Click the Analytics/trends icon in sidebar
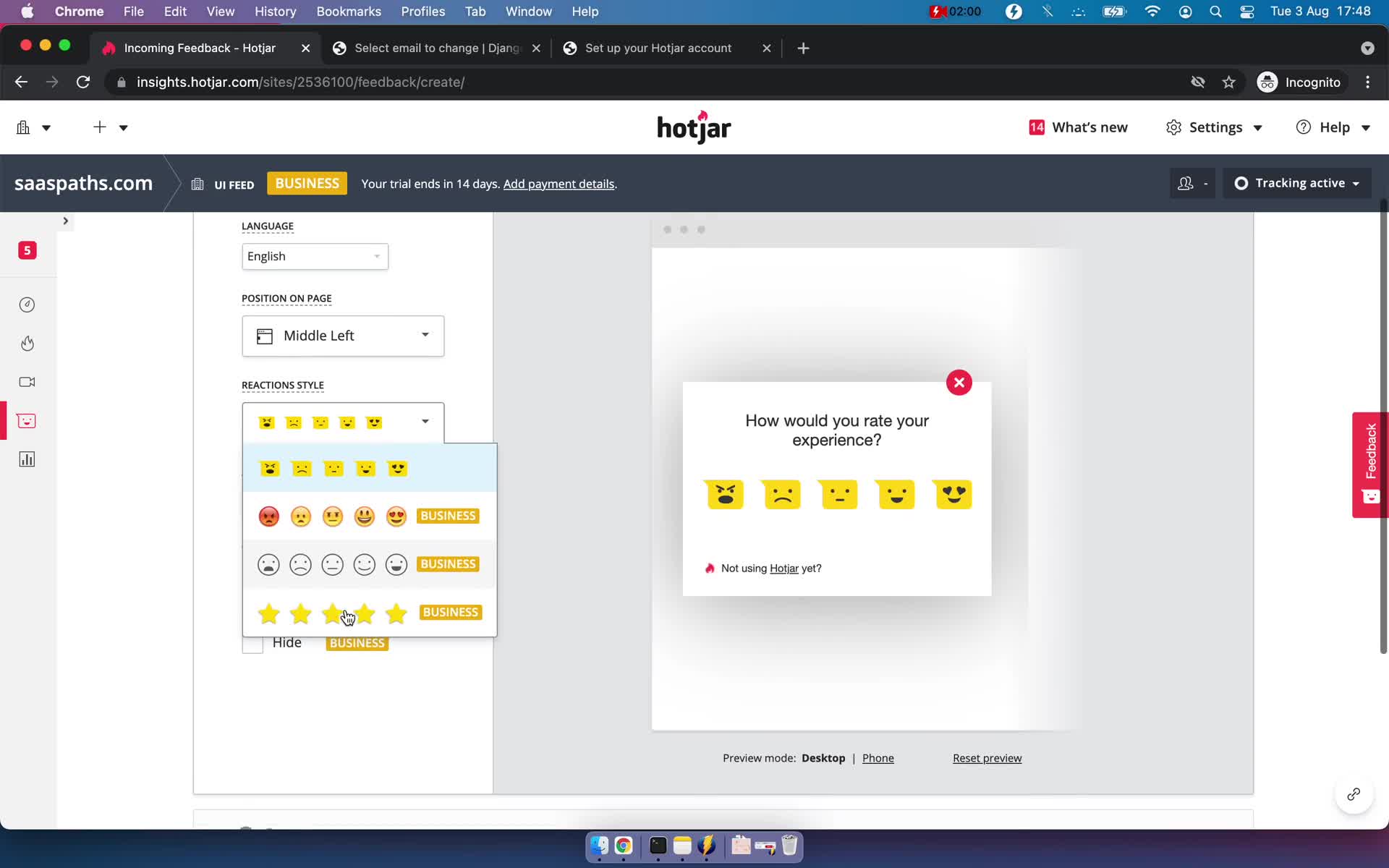 (27, 459)
